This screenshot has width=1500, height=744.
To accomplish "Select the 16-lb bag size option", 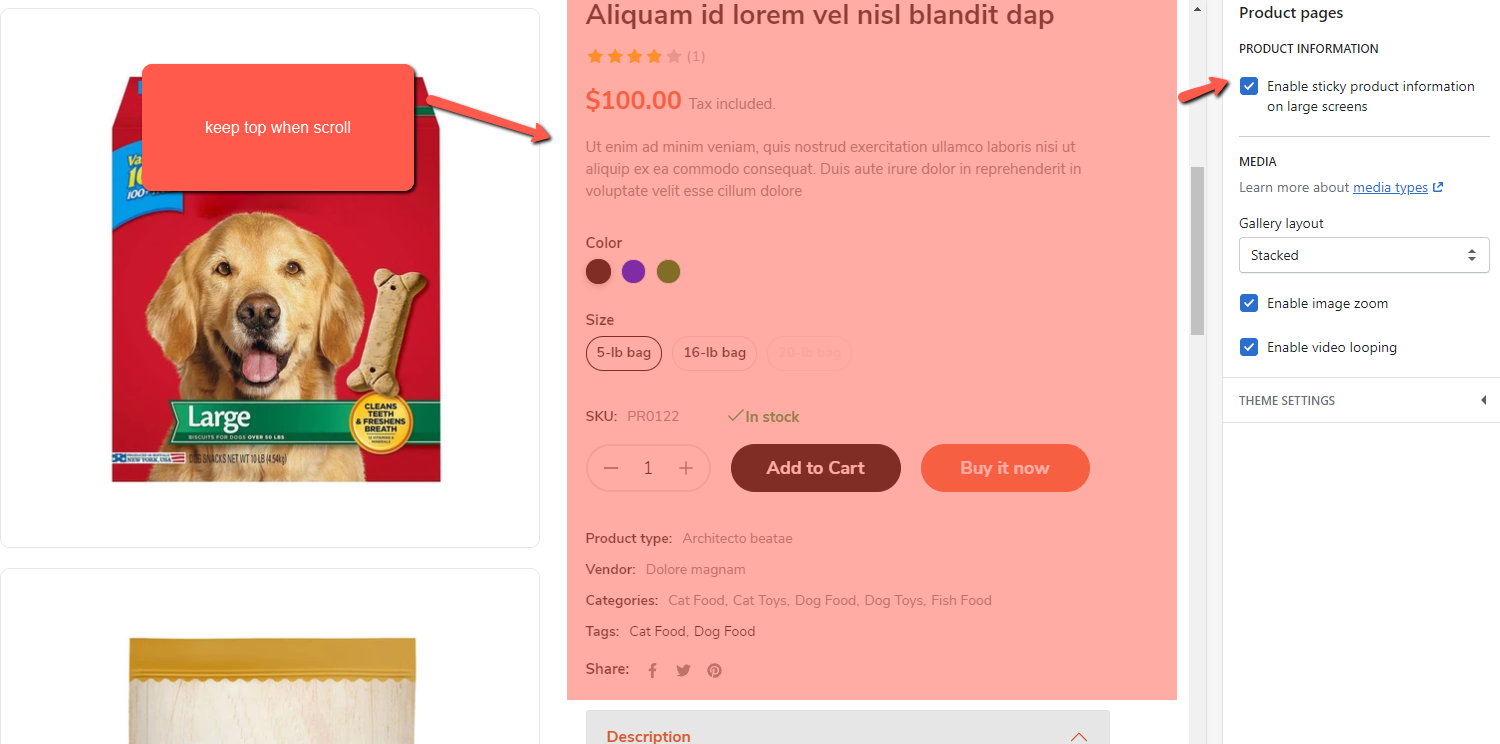I will point(714,353).
